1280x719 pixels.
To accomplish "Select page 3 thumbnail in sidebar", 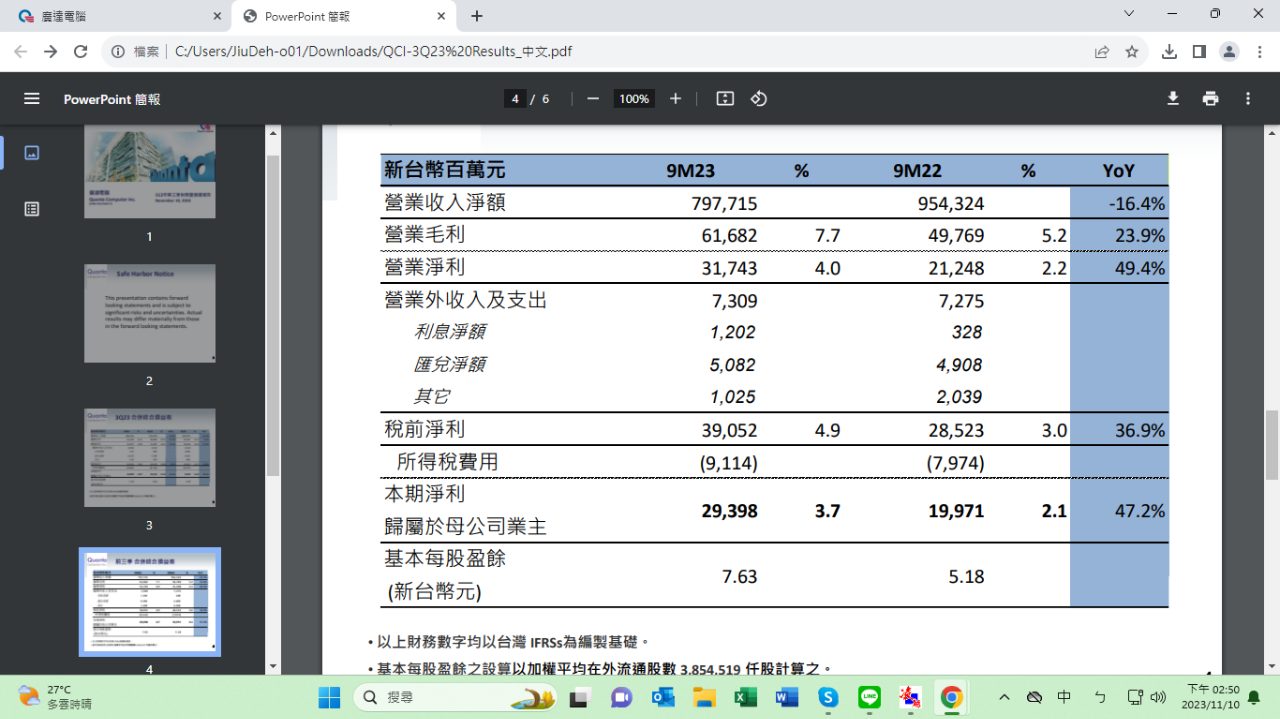I will click(149, 457).
